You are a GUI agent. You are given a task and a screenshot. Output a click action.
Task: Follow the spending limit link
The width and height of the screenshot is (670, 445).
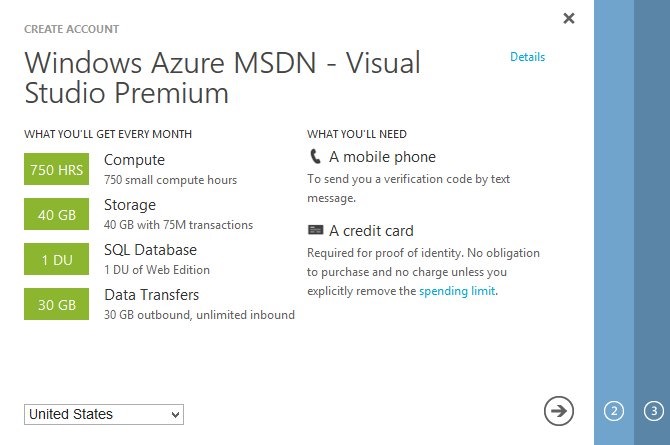[x=457, y=291]
